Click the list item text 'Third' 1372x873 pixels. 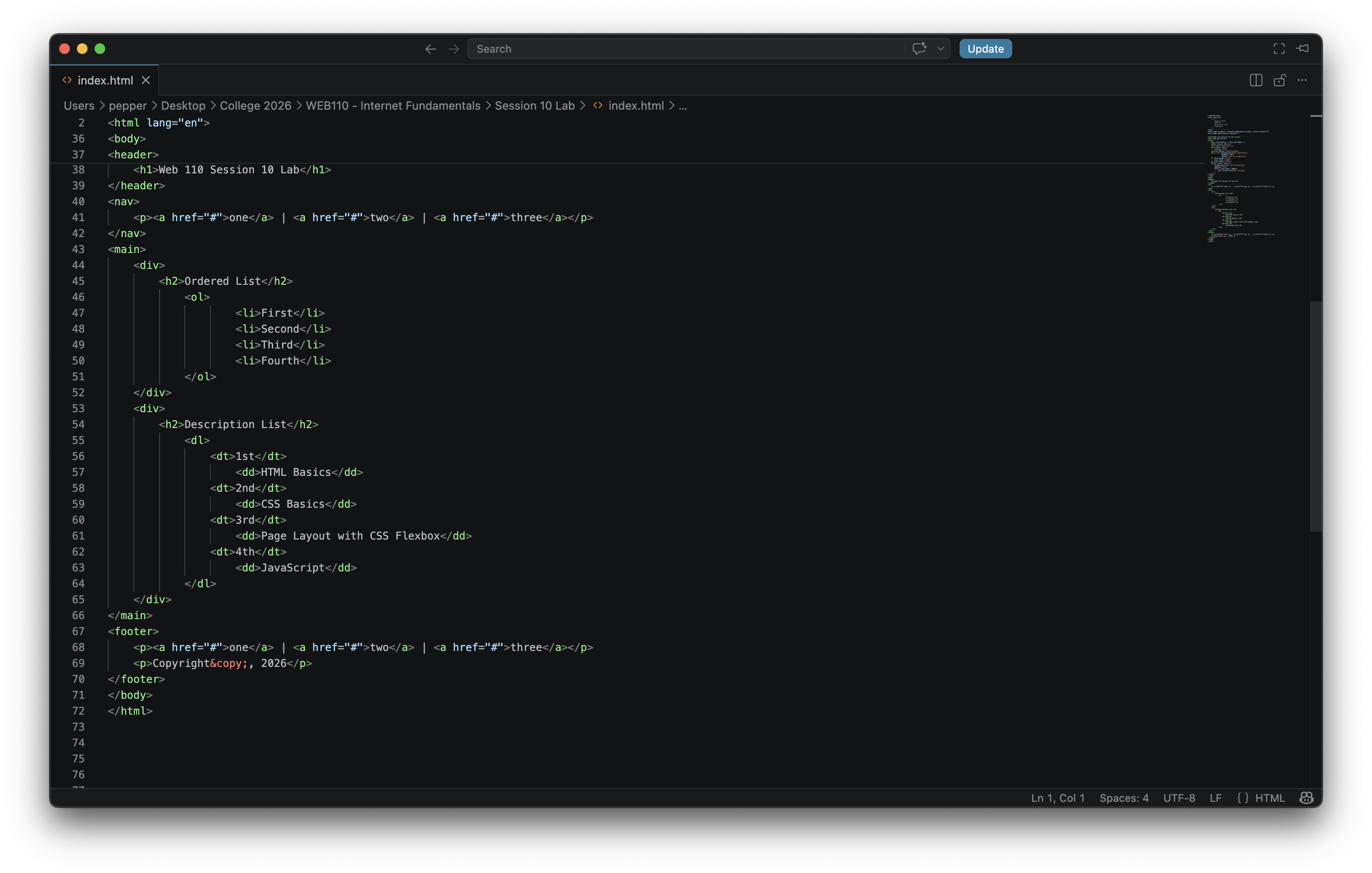coord(276,345)
